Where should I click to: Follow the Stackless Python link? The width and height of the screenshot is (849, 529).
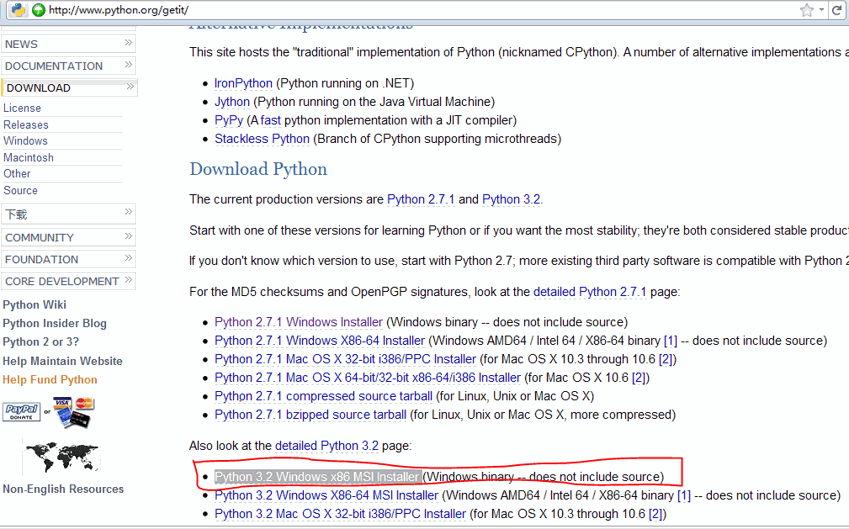tap(262, 139)
